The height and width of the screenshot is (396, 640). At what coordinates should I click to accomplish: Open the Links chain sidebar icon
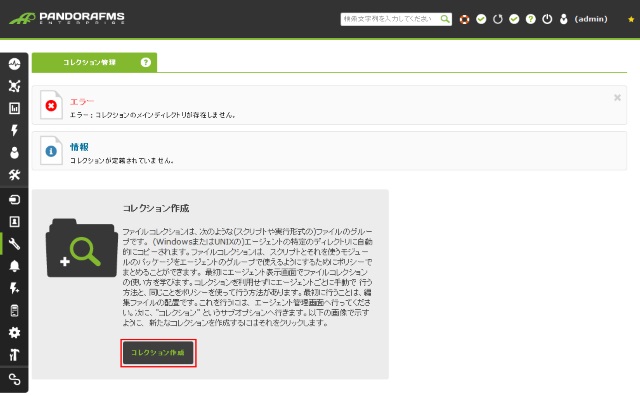pyautogui.click(x=14, y=380)
